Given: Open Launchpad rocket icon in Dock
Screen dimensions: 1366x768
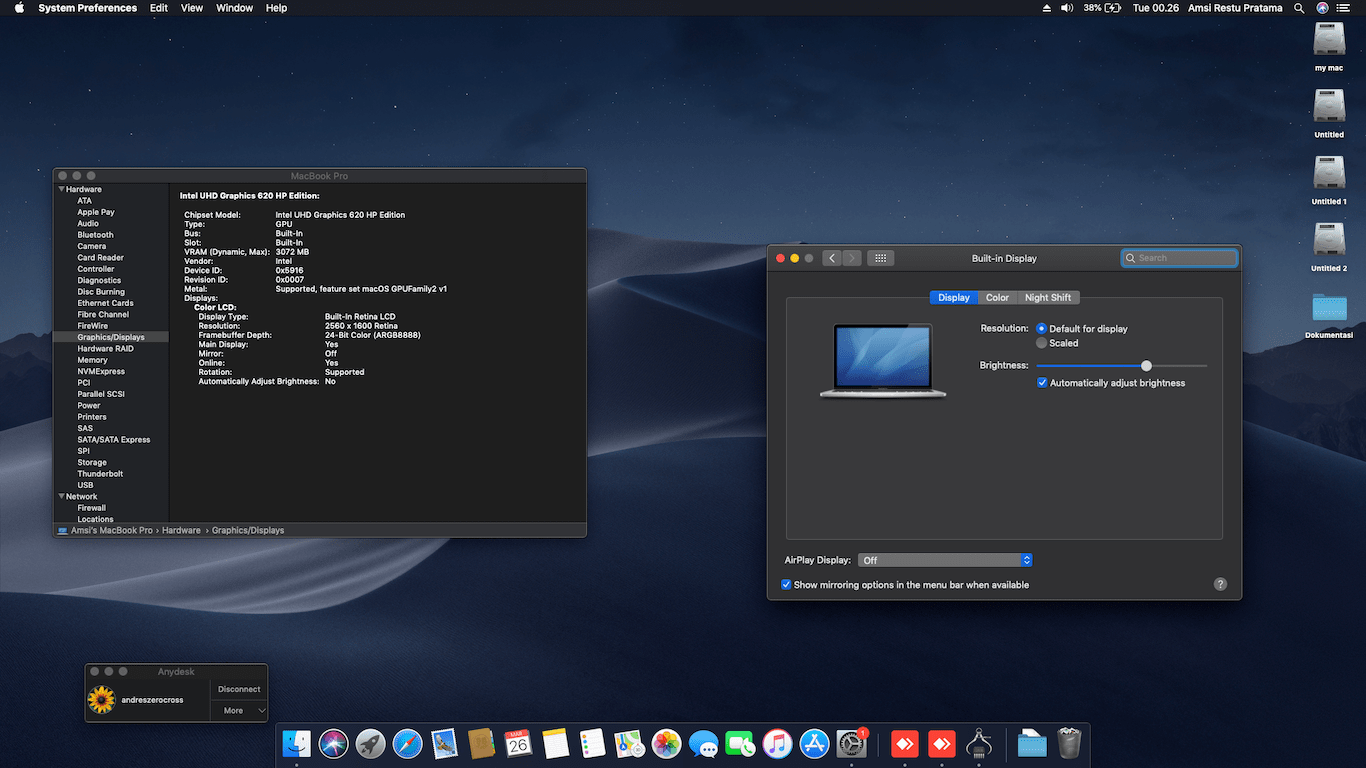Looking at the screenshot, I should [370, 744].
